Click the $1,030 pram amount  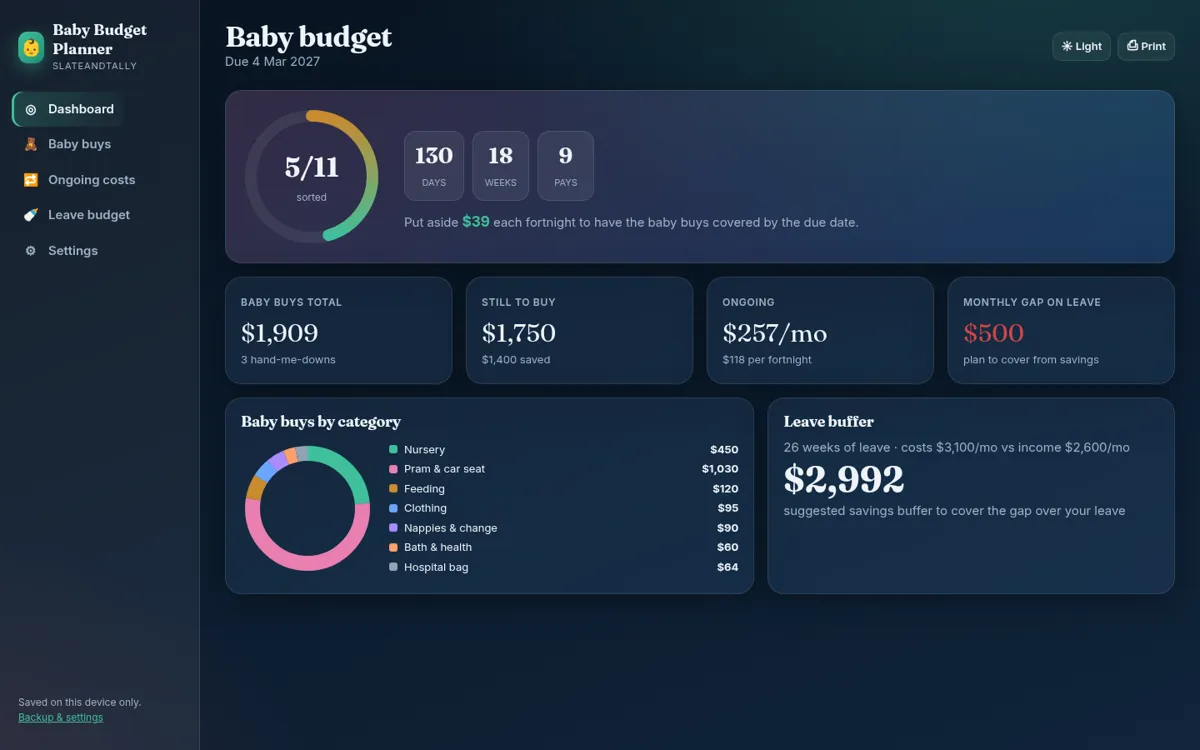720,469
